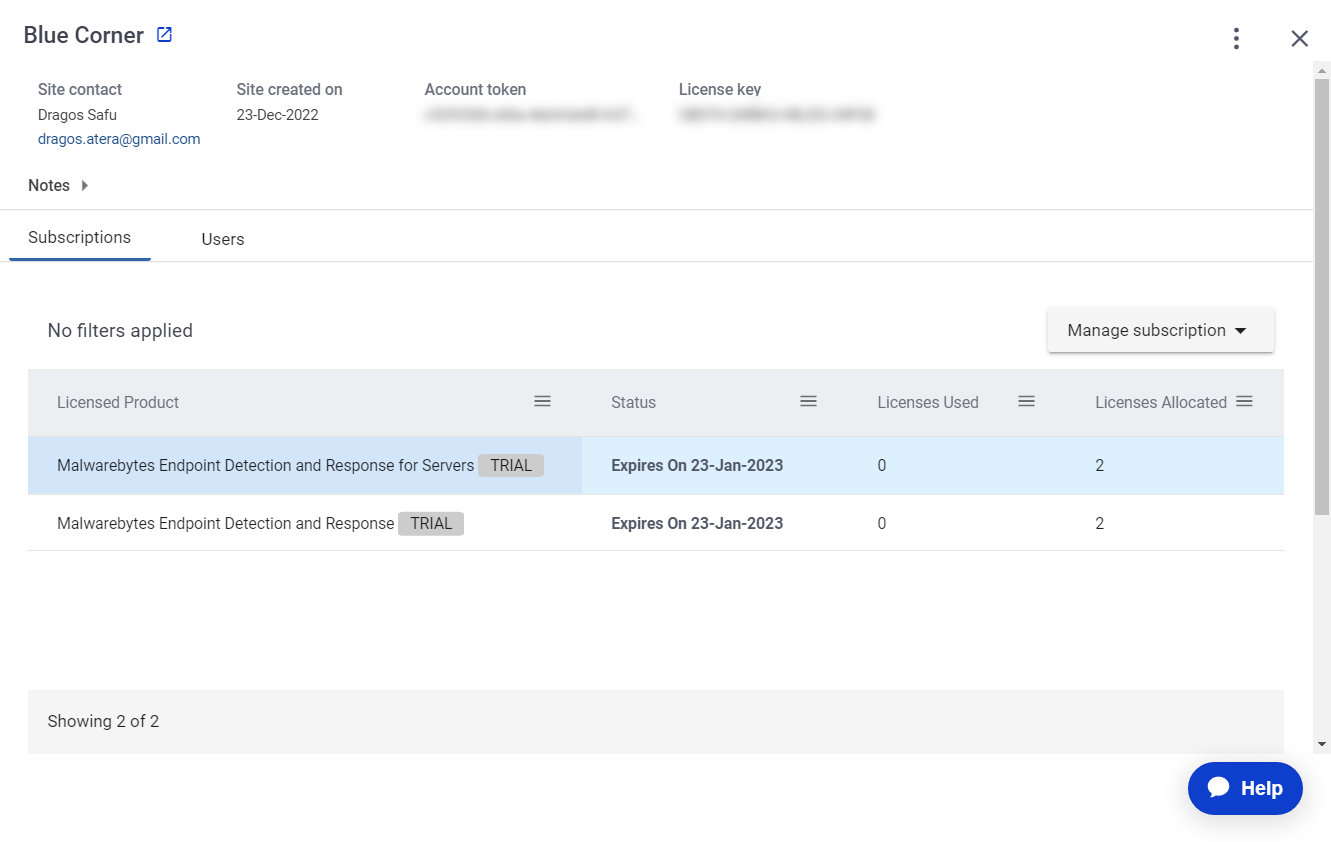The width and height of the screenshot is (1331, 842).
Task: Sort by Licensed Product column header
Action: tap(118, 402)
